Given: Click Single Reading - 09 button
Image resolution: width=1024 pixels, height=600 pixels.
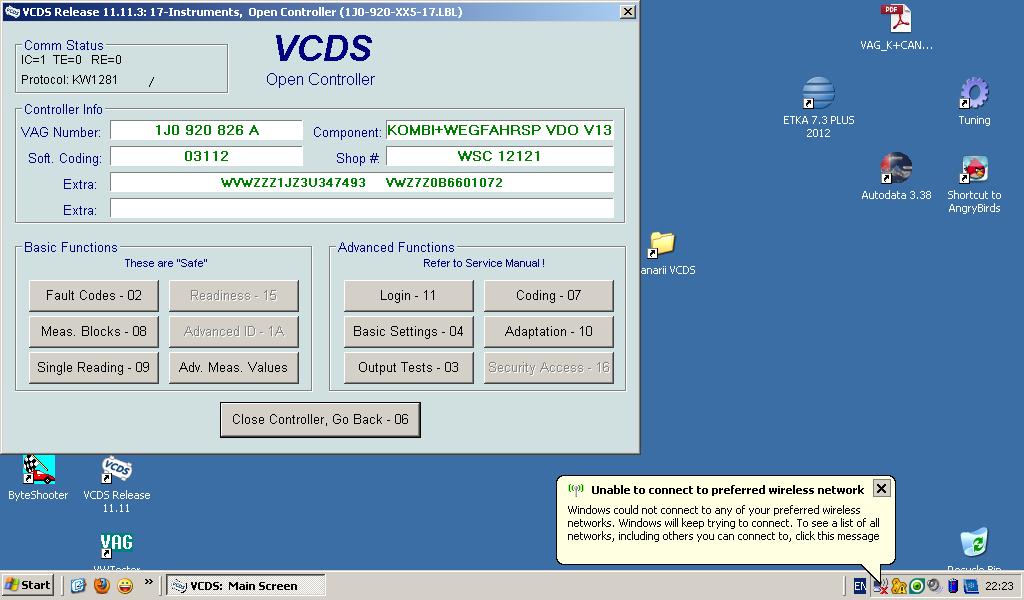Looking at the screenshot, I should click(x=93, y=368).
